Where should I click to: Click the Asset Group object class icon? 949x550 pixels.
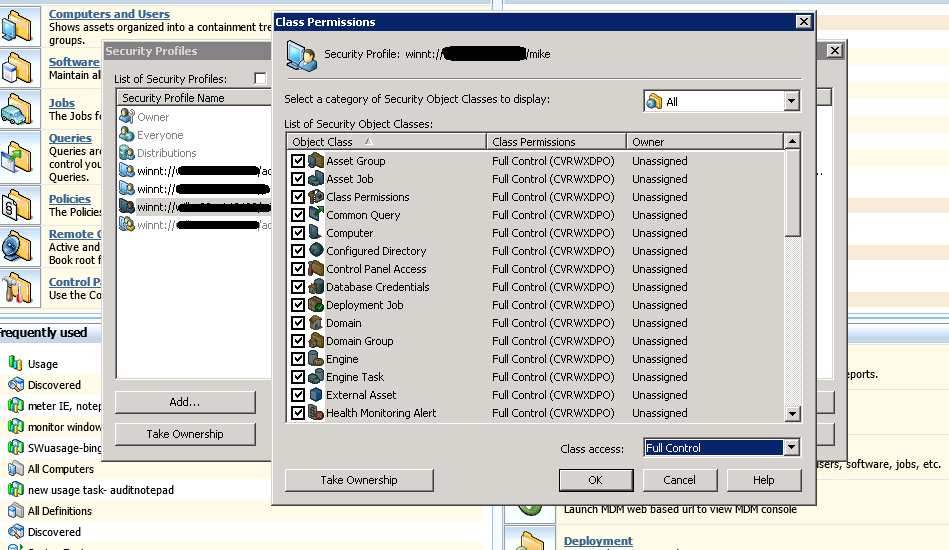click(316, 161)
